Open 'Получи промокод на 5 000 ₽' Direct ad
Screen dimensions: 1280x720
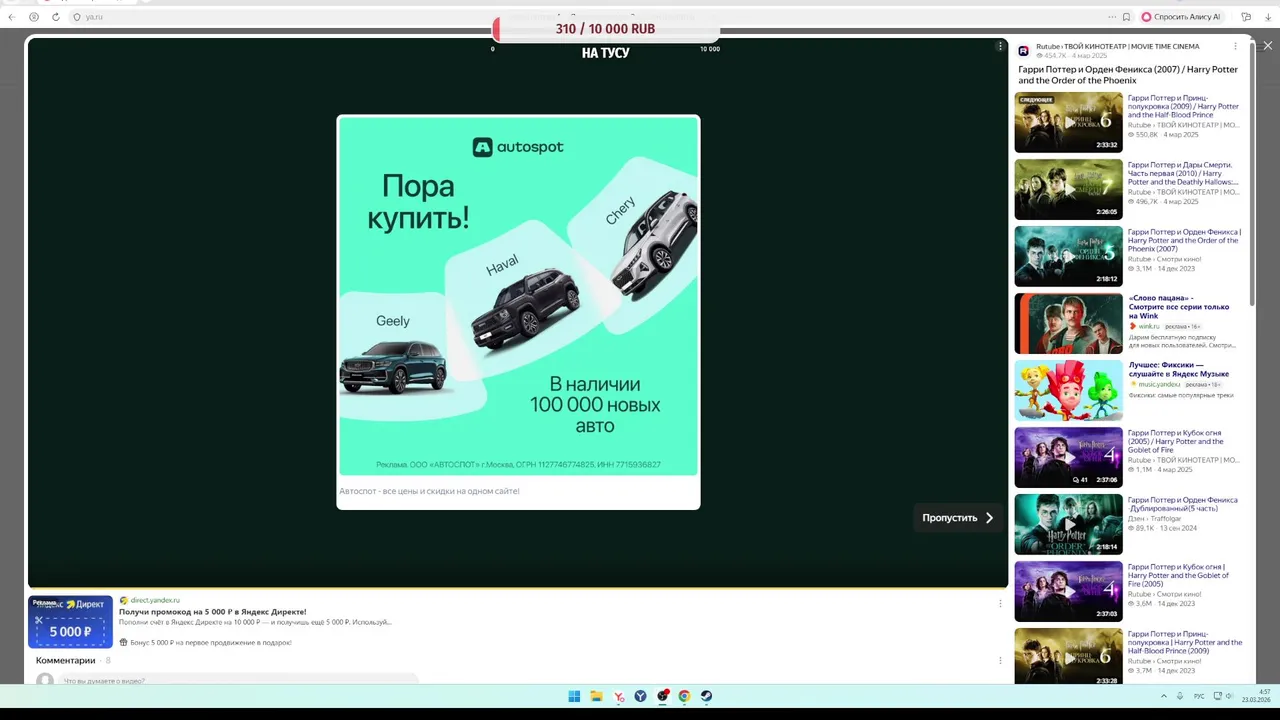coord(213,612)
